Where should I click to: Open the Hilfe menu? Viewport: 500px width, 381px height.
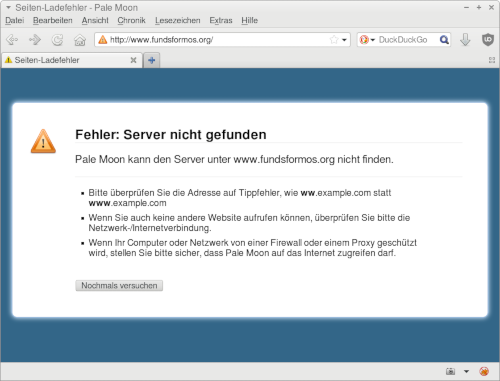tap(249, 20)
